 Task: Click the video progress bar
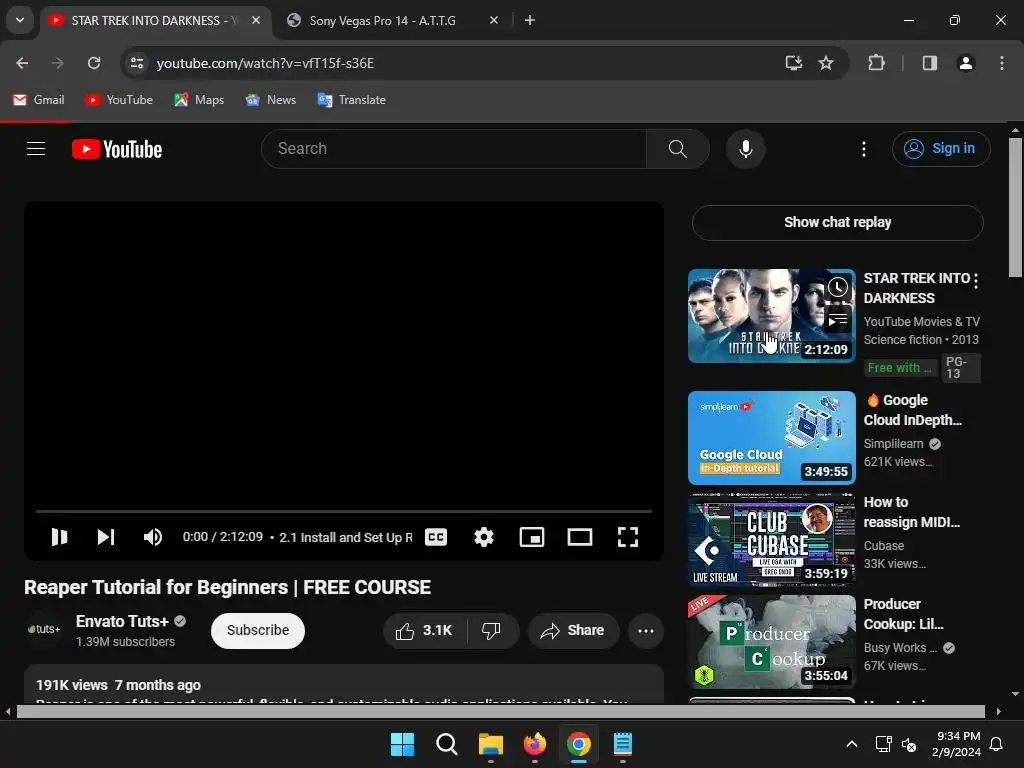[x=344, y=511]
